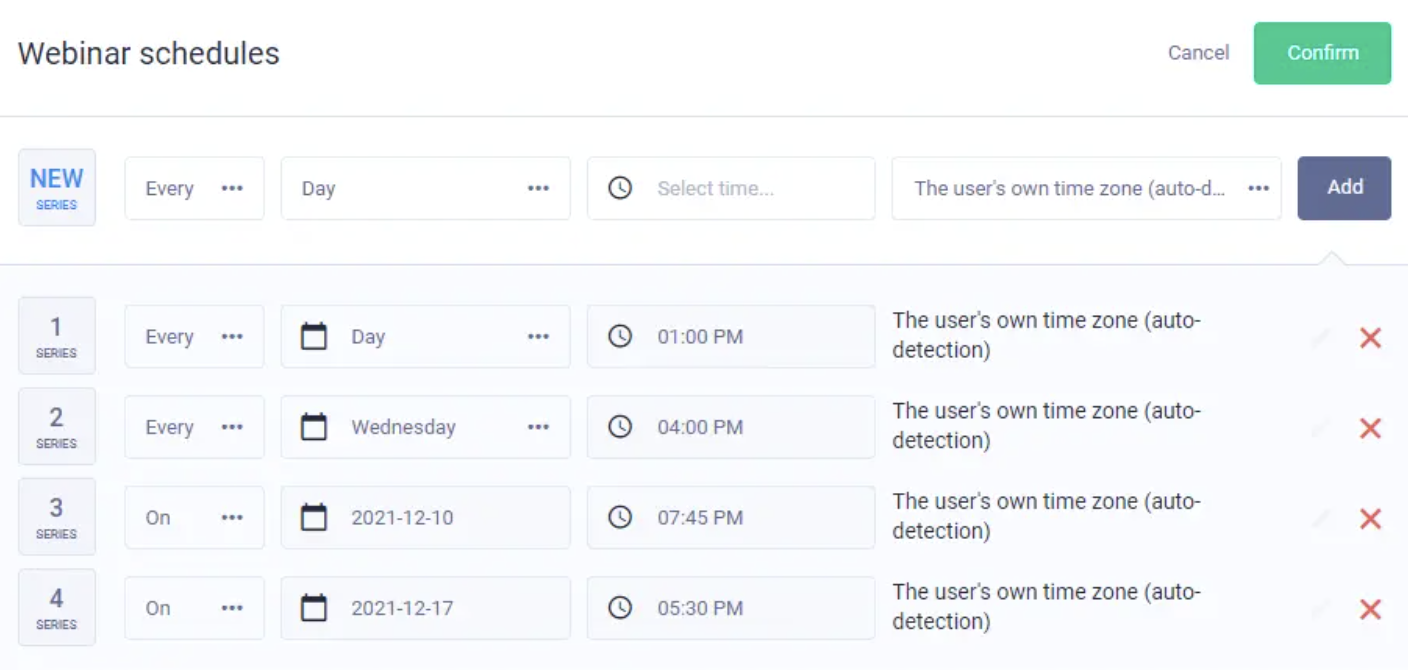1408x670 pixels.
Task: Click the Confirm button
Action: 1322,53
